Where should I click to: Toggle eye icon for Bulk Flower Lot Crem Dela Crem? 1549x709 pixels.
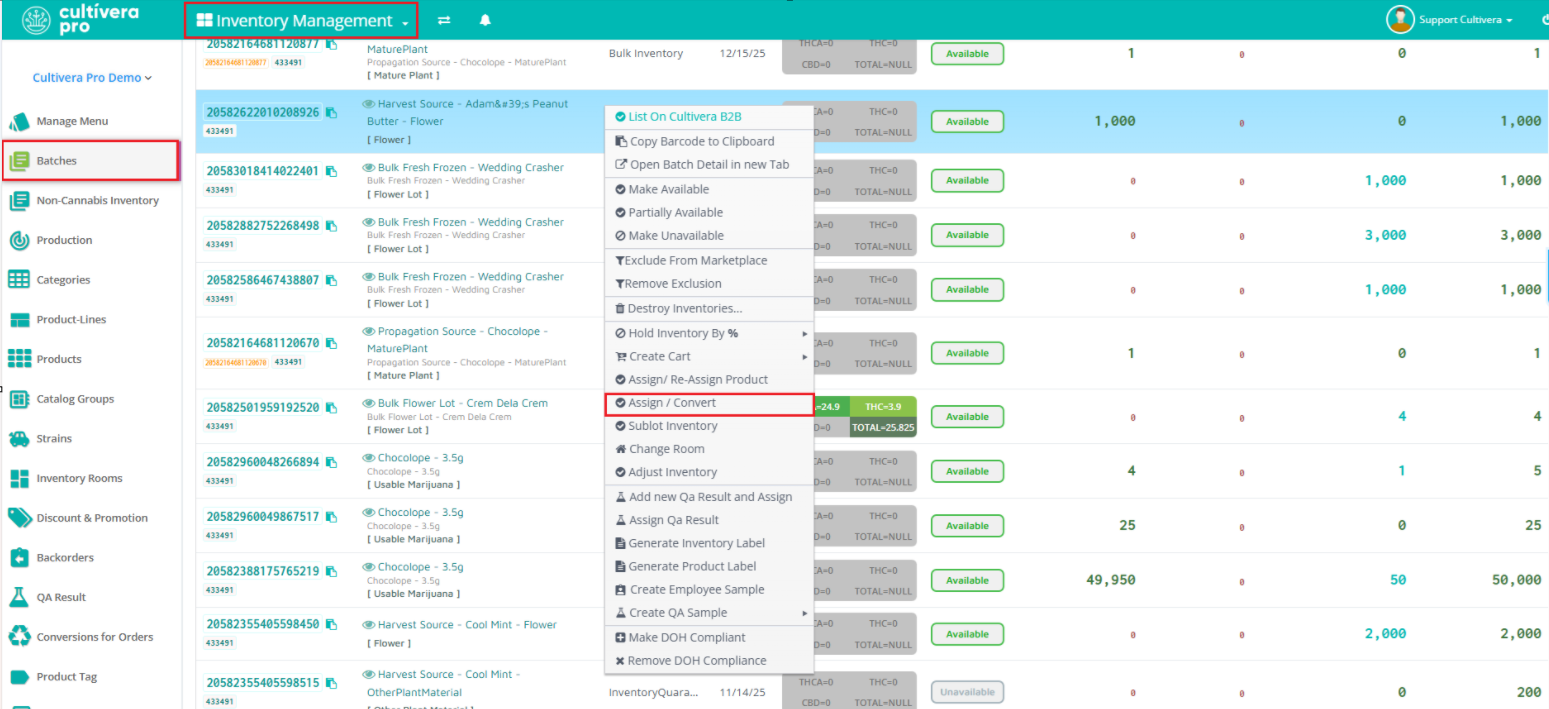point(369,404)
